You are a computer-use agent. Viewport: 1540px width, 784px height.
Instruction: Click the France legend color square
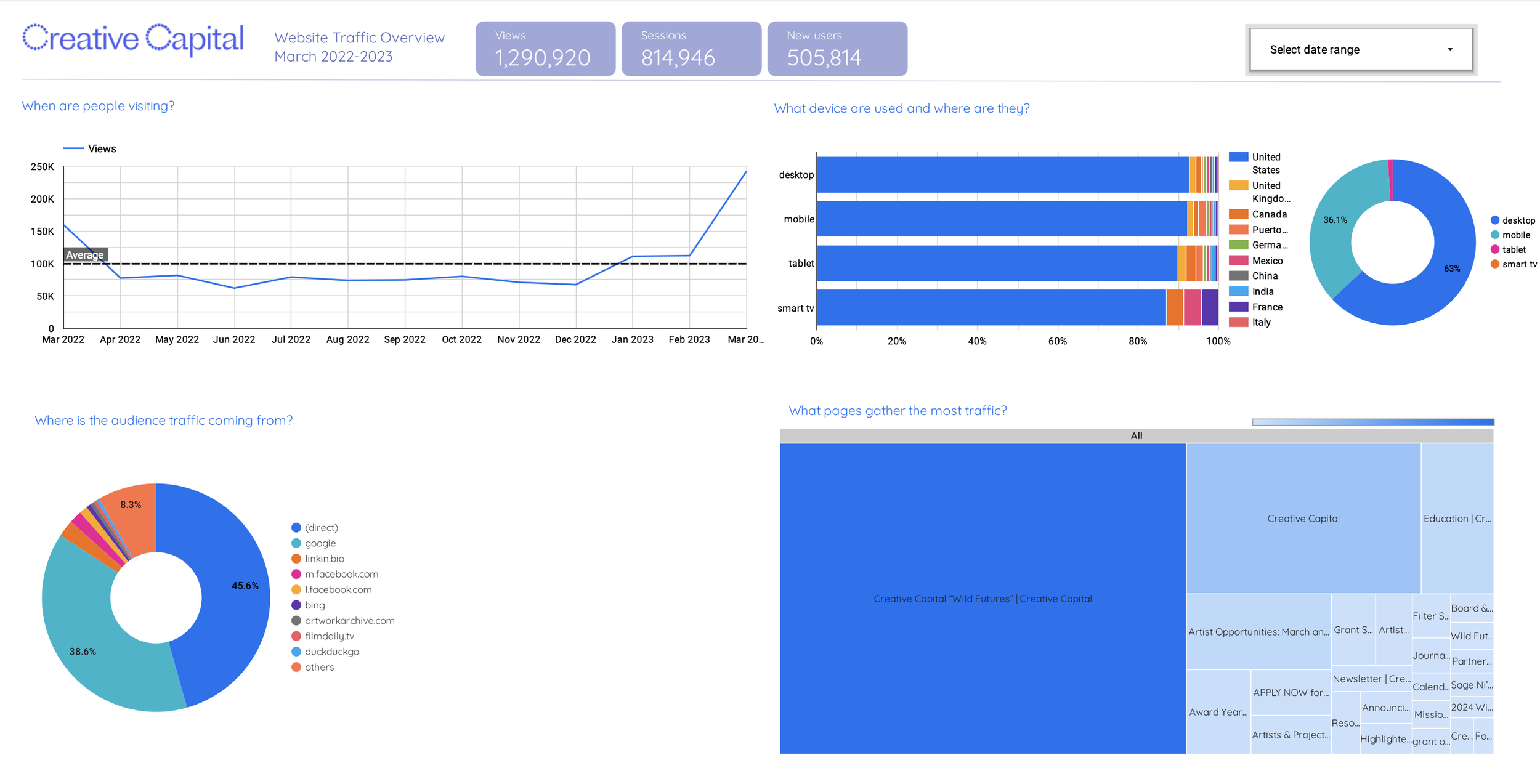click(1238, 307)
